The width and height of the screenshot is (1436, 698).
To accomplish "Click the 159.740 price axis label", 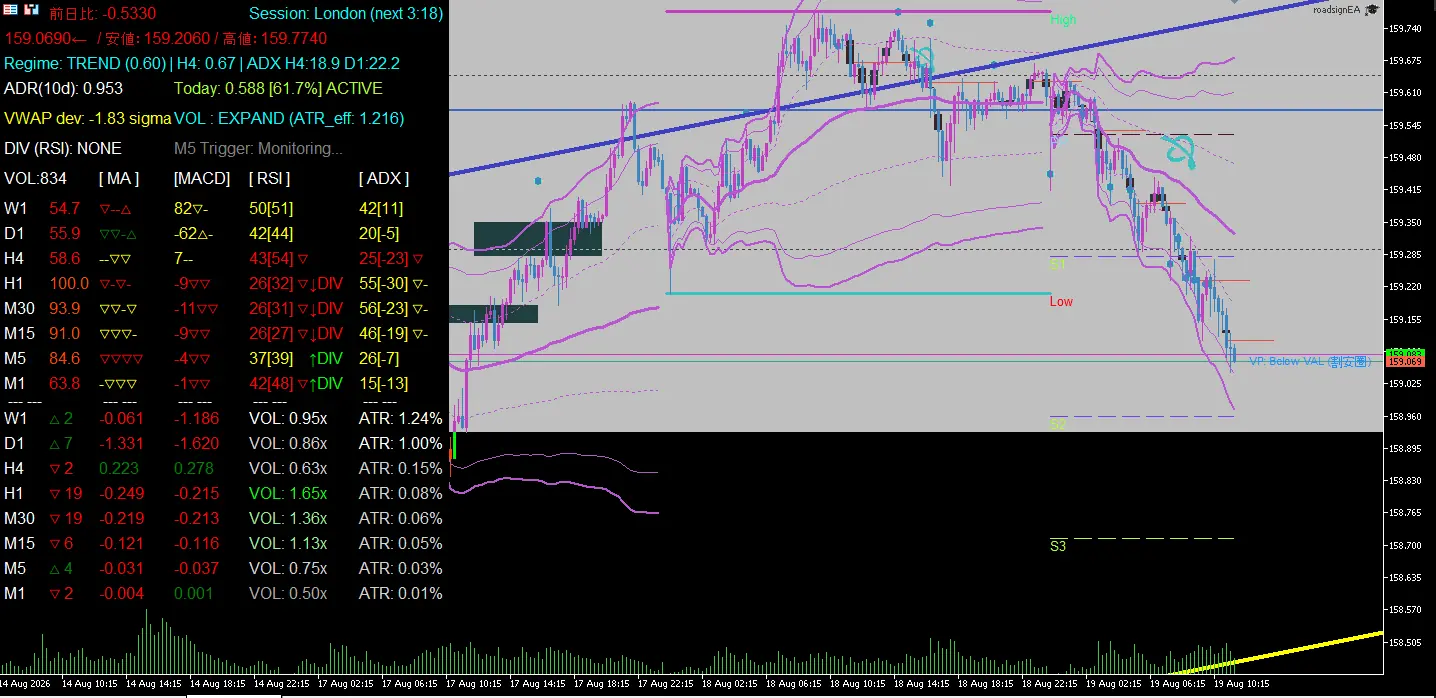I will (1407, 28).
